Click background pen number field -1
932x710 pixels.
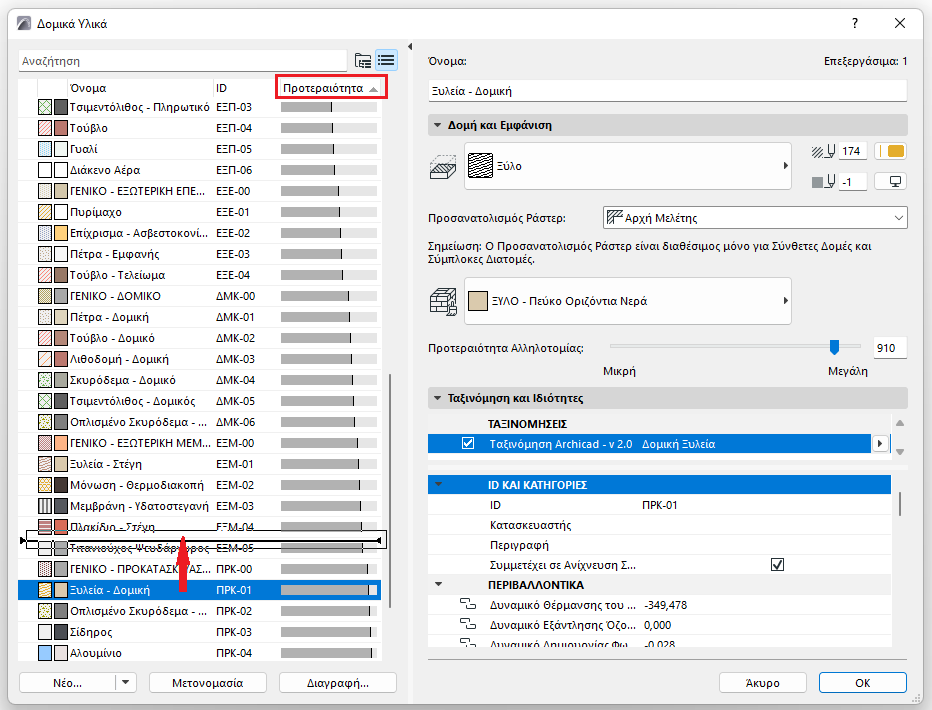(853, 182)
